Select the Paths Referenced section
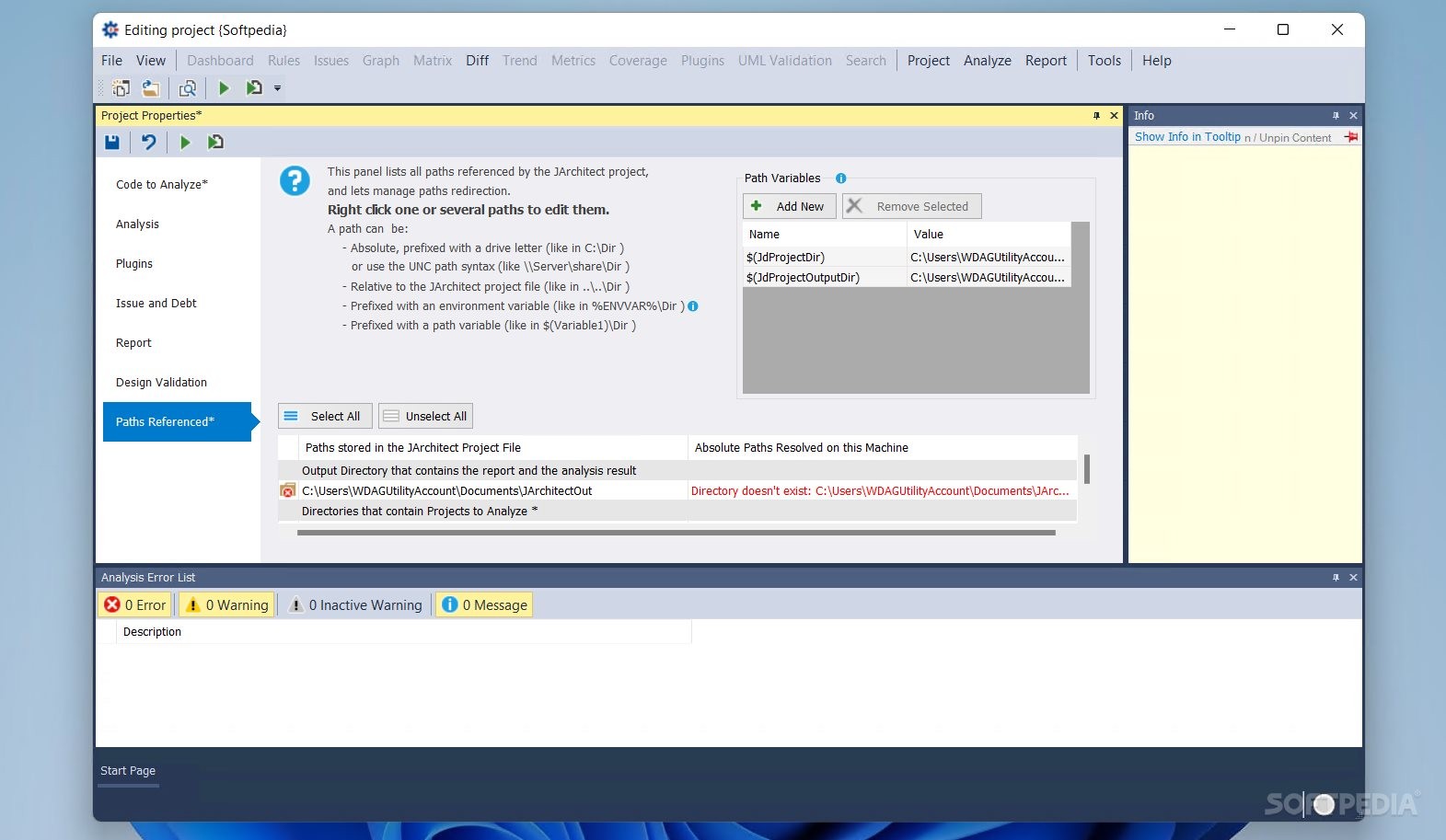1446x840 pixels. (177, 422)
